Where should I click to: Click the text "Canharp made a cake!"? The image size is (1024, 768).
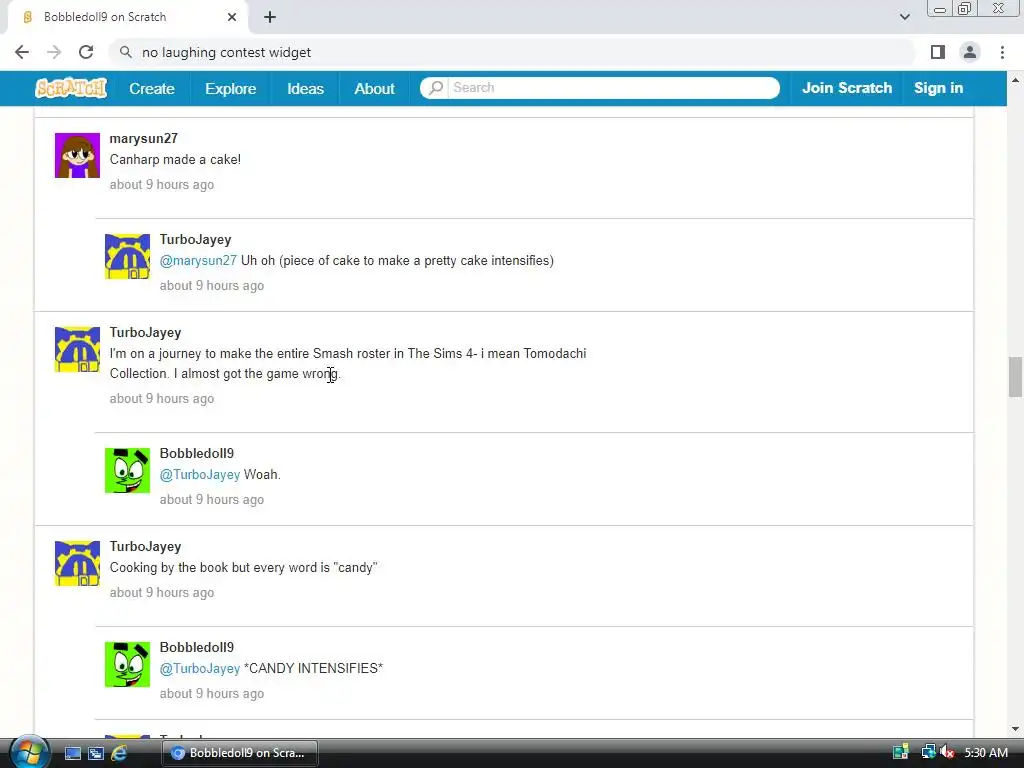click(175, 159)
